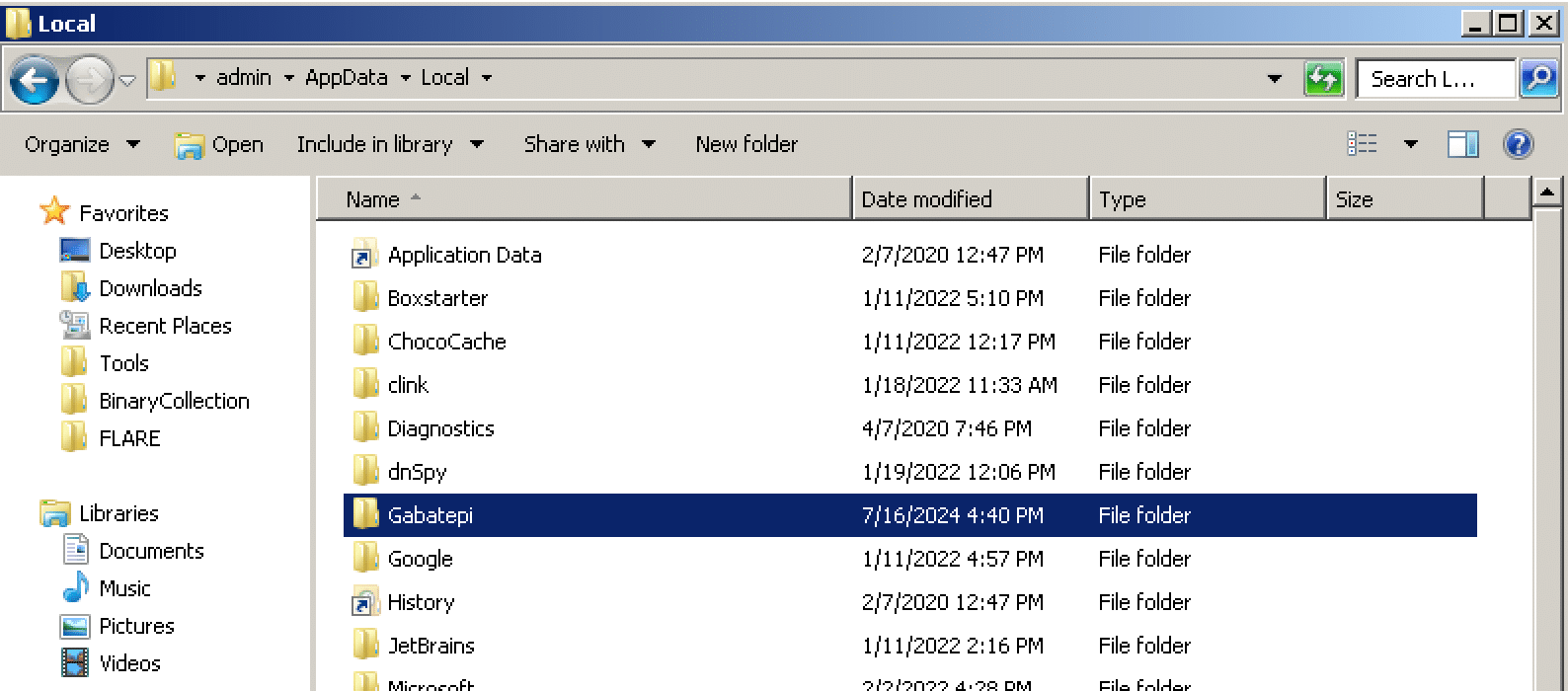The image size is (1568, 691).
Task: Select the History shortcut folder icon
Action: (x=365, y=602)
